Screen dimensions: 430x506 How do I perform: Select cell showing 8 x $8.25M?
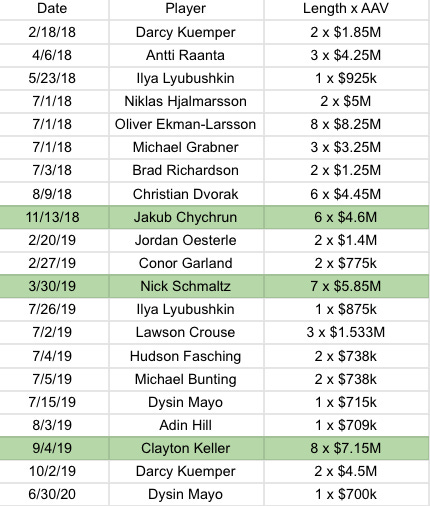point(346,124)
